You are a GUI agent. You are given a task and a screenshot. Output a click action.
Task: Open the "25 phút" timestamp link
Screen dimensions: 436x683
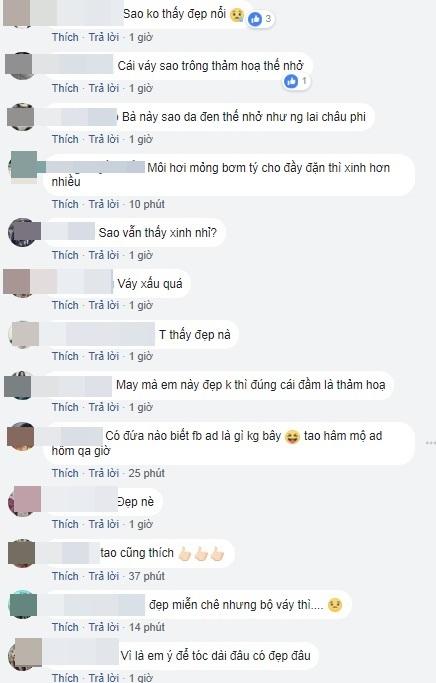(x=147, y=473)
